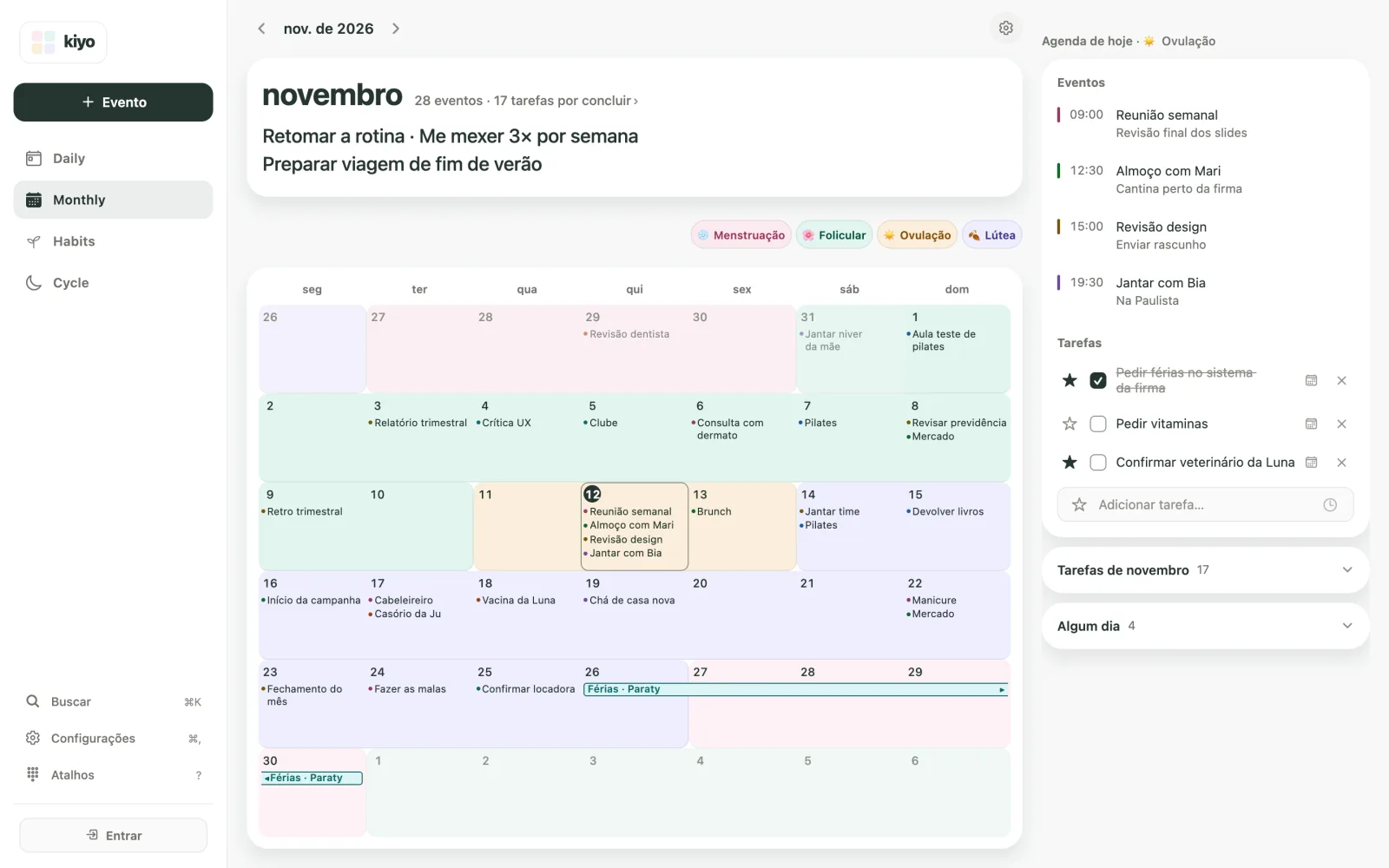The width and height of the screenshot is (1389, 868).
Task: Expand Tarefas de novembro section
Action: pyautogui.click(x=1205, y=570)
